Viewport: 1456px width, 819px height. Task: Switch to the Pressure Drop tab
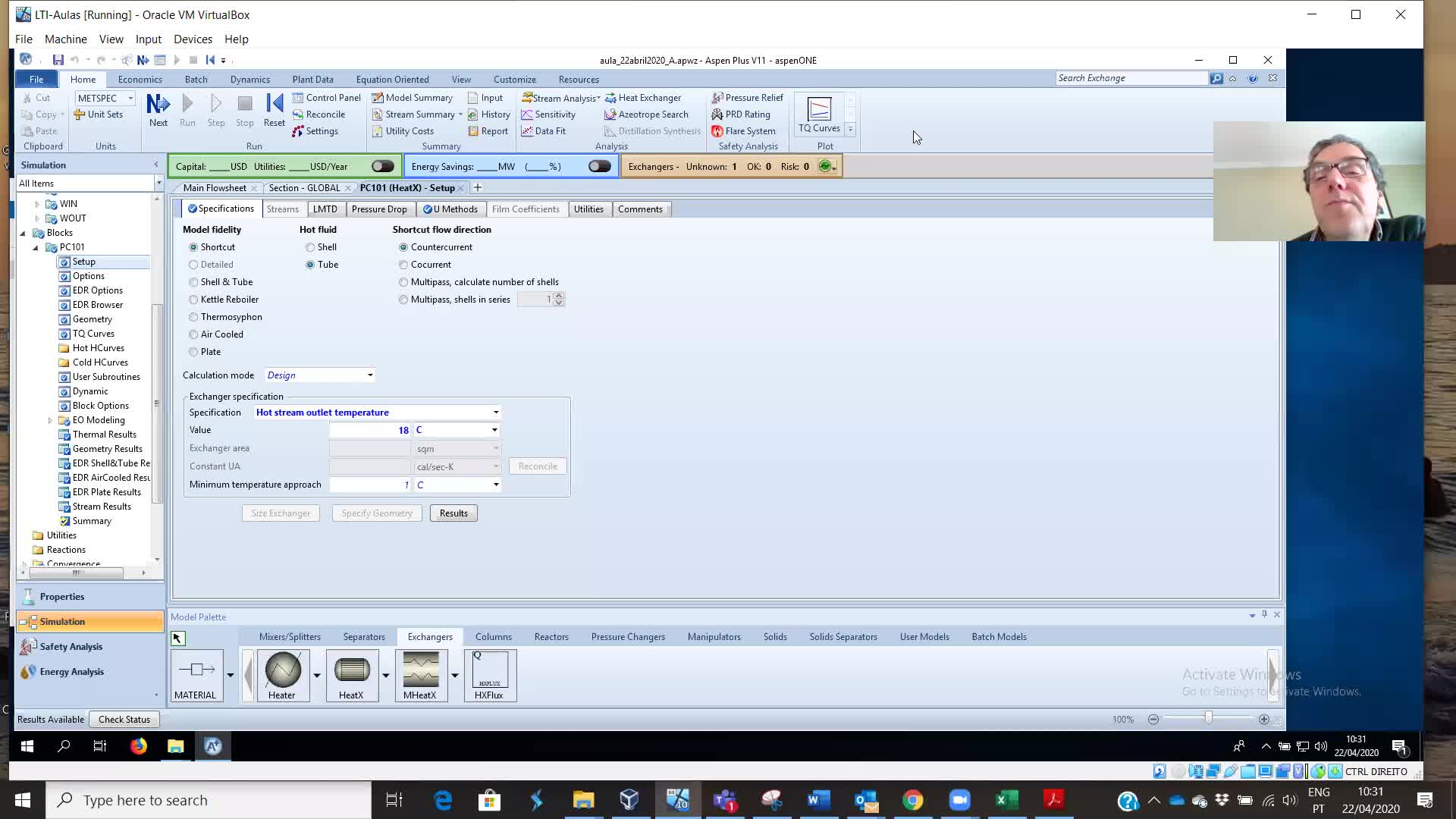[x=379, y=209]
